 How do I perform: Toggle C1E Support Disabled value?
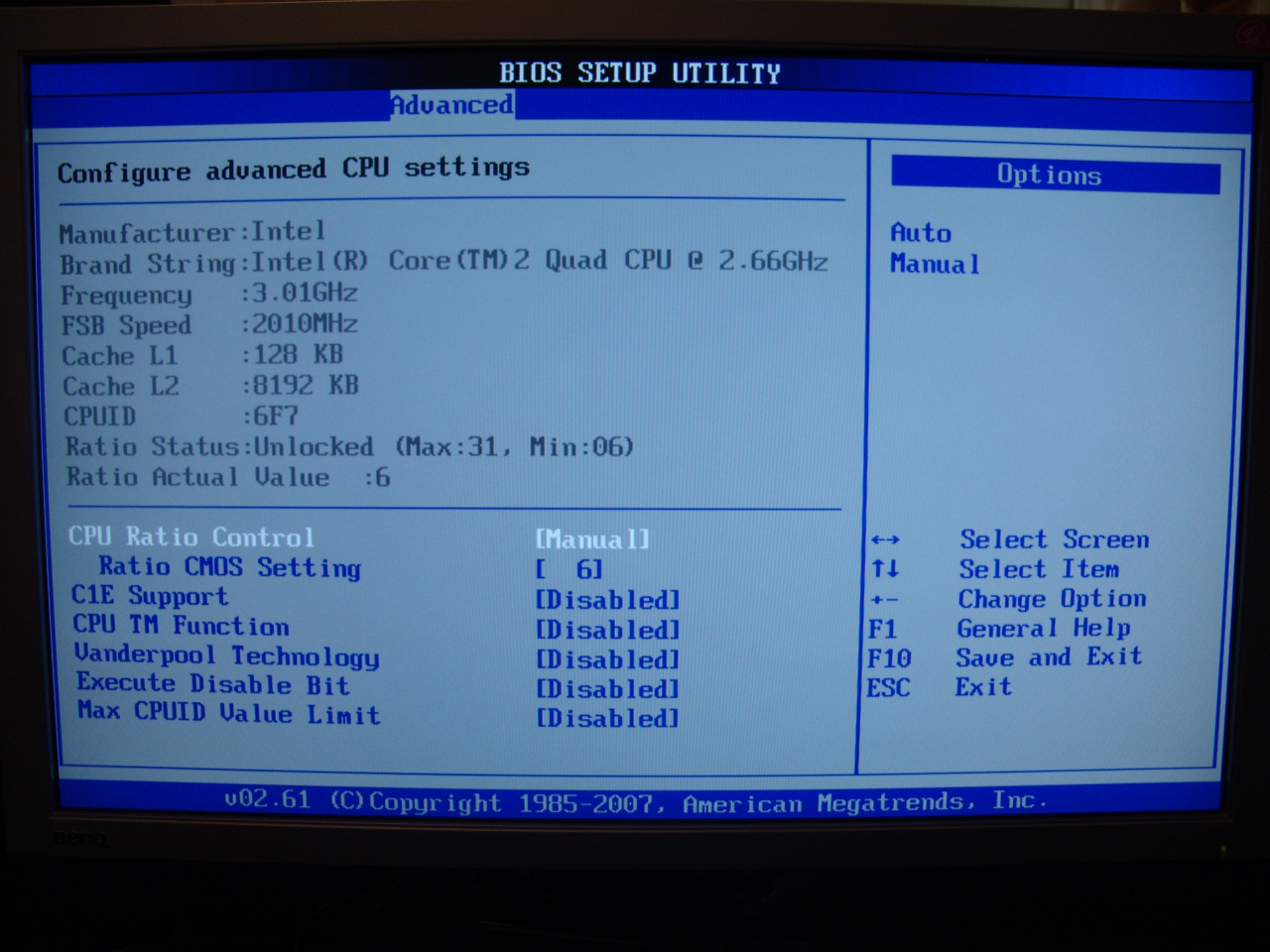[x=607, y=600]
